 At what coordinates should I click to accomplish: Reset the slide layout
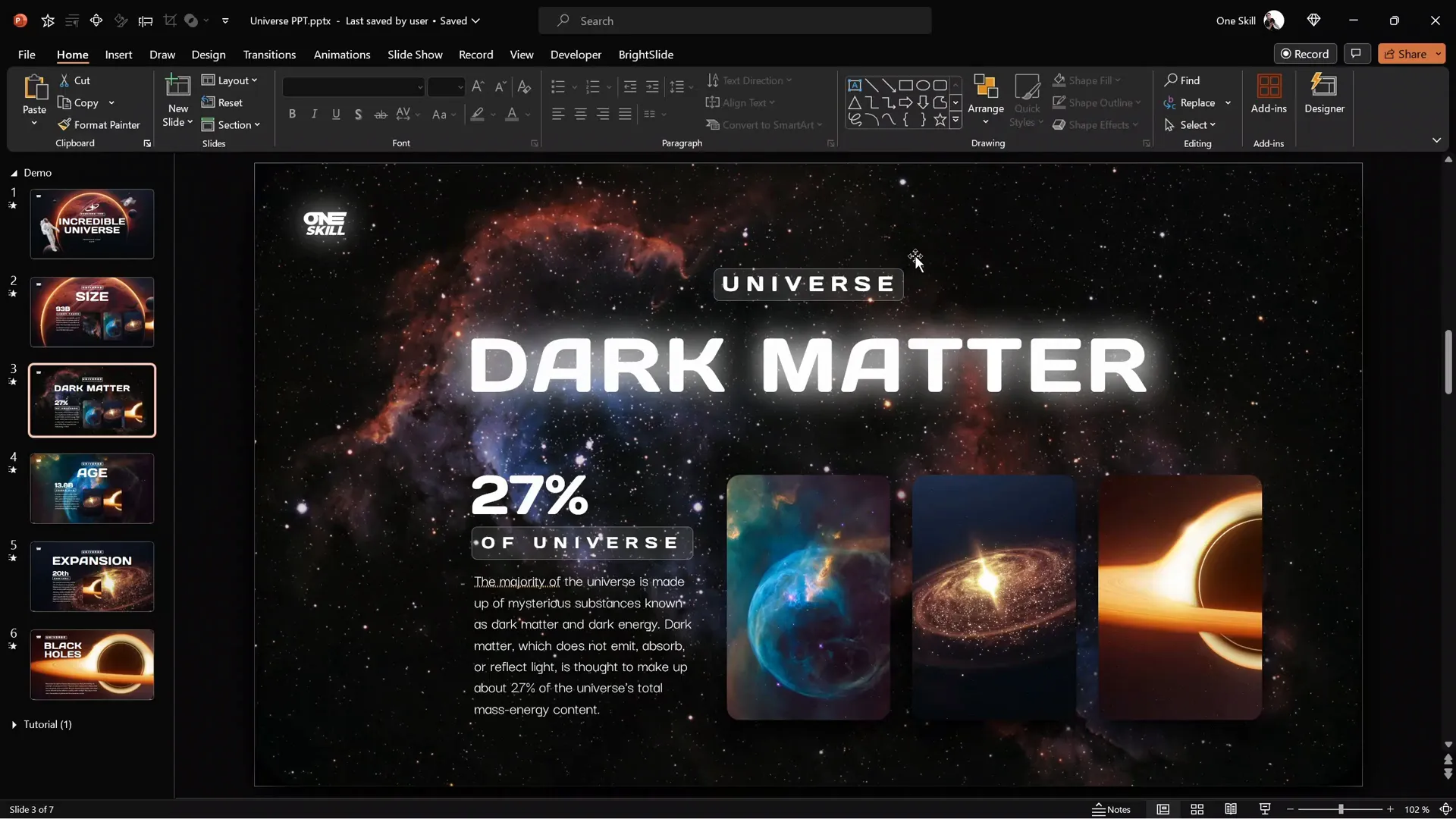(x=222, y=102)
